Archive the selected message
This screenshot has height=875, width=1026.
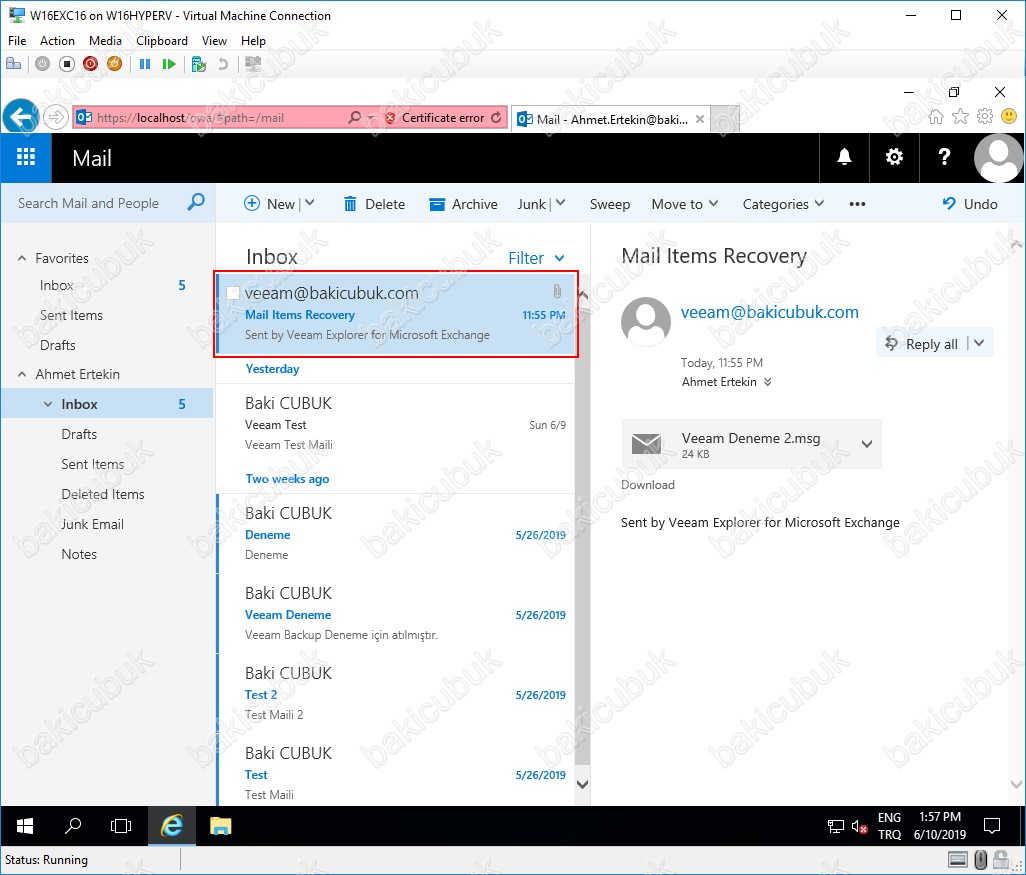pyautogui.click(x=463, y=204)
